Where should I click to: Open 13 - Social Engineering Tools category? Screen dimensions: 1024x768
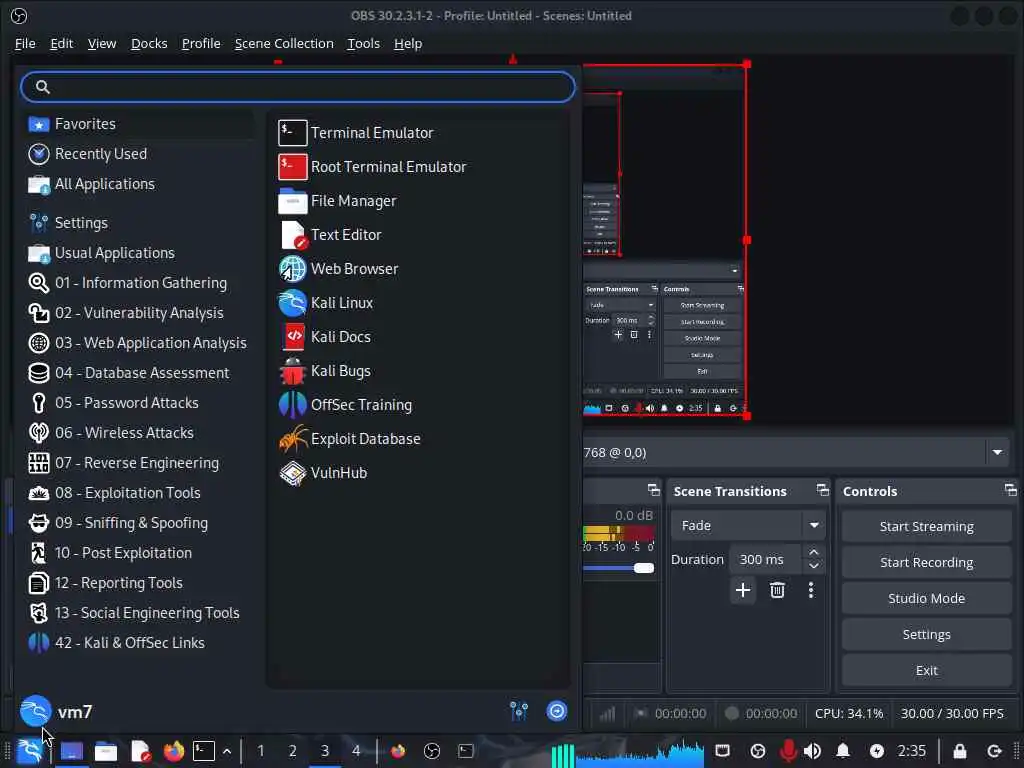coord(138,613)
